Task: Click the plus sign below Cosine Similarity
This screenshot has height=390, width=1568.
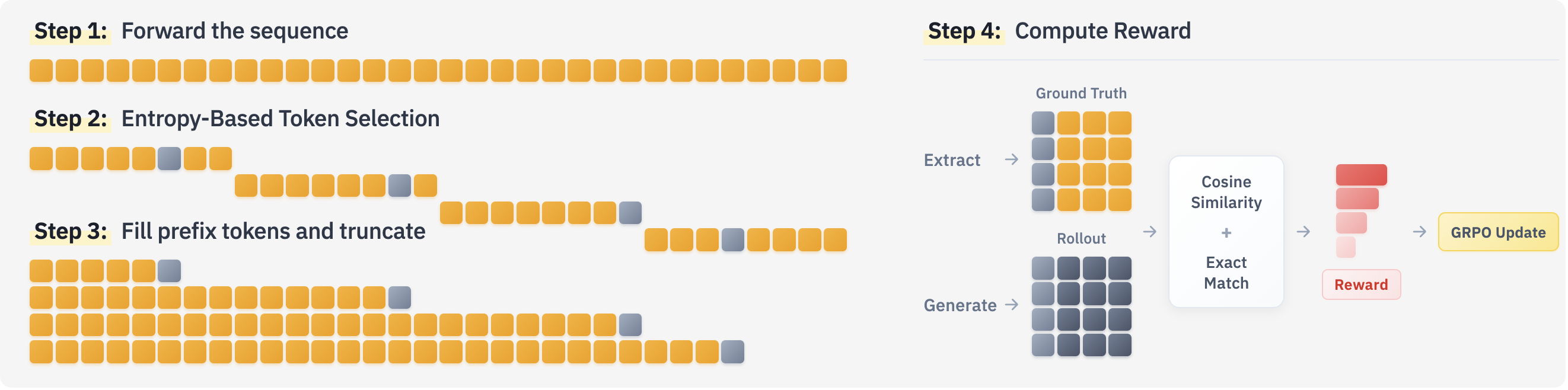Action: [x=1226, y=232]
